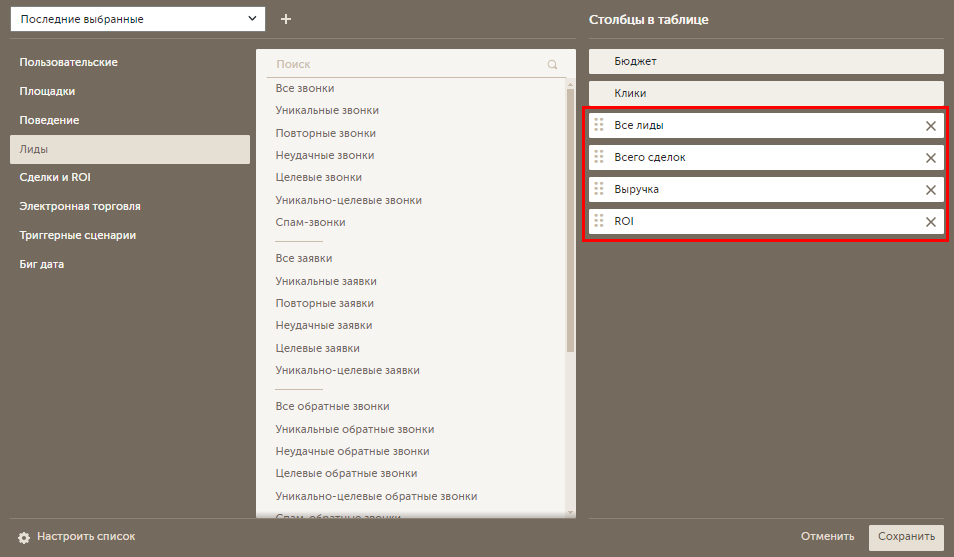Click the drag handle of the ROI column
Image resolution: width=954 pixels, height=557 pixels.
(x=599, y=221)
